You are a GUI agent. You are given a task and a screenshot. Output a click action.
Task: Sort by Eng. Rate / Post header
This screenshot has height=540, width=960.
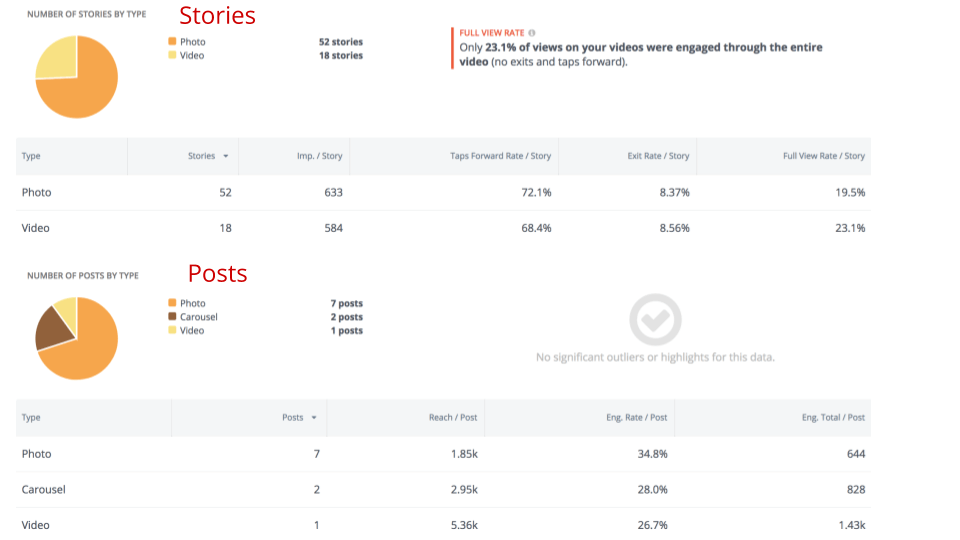click(x=637, y=418)
